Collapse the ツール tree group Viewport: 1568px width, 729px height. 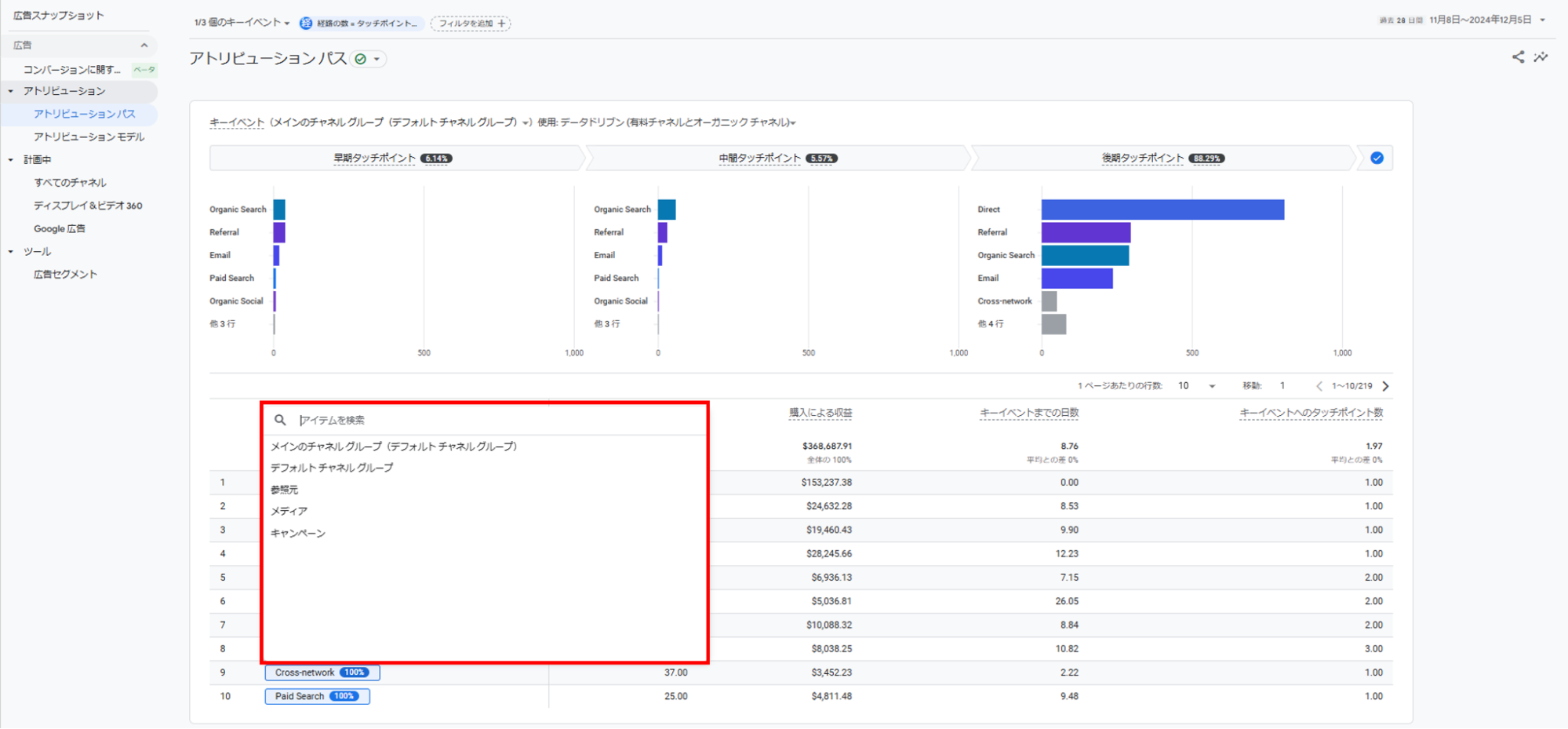[11, 252]
